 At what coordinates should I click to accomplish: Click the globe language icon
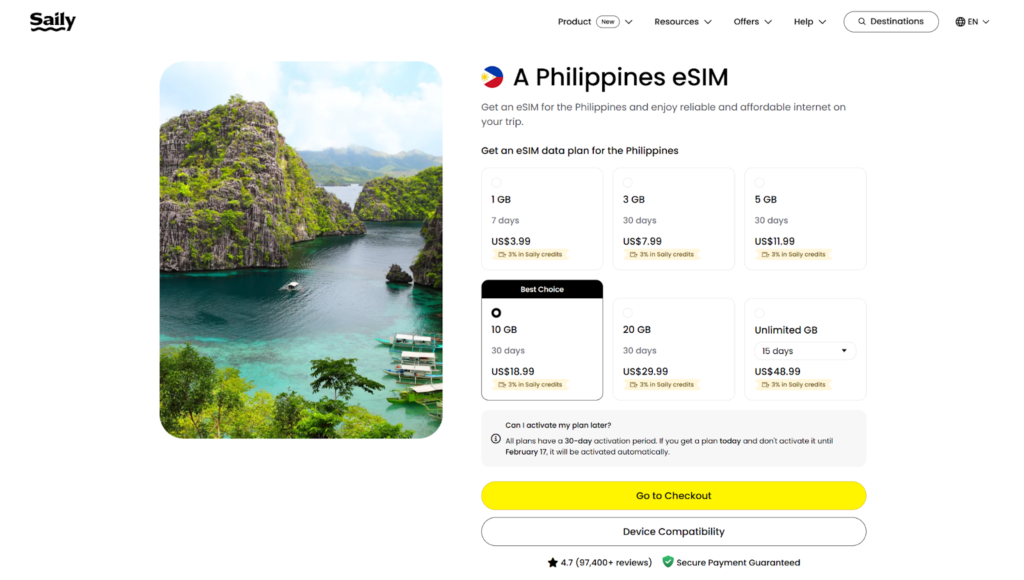[958, 21]
